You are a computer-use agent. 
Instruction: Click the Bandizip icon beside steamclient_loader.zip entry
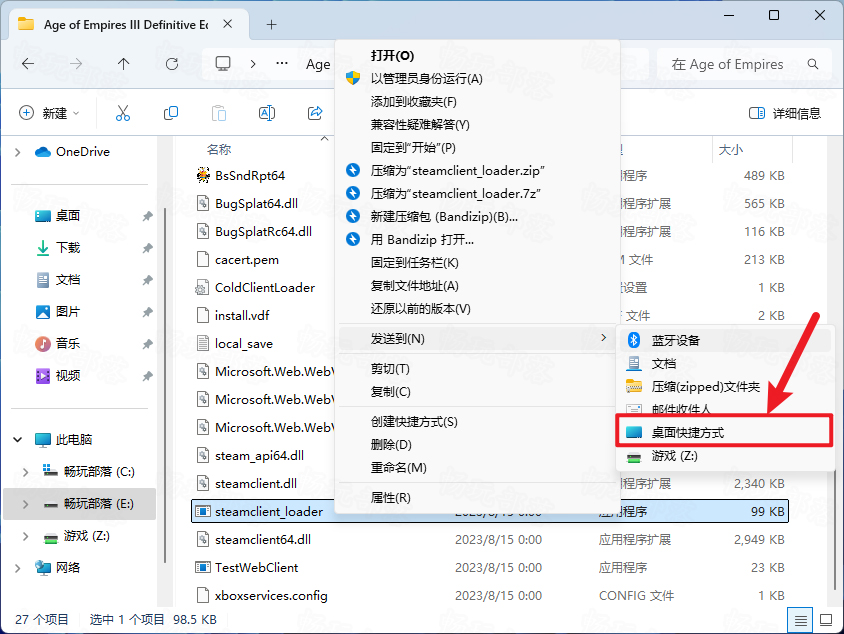click(x=353, y=171)
